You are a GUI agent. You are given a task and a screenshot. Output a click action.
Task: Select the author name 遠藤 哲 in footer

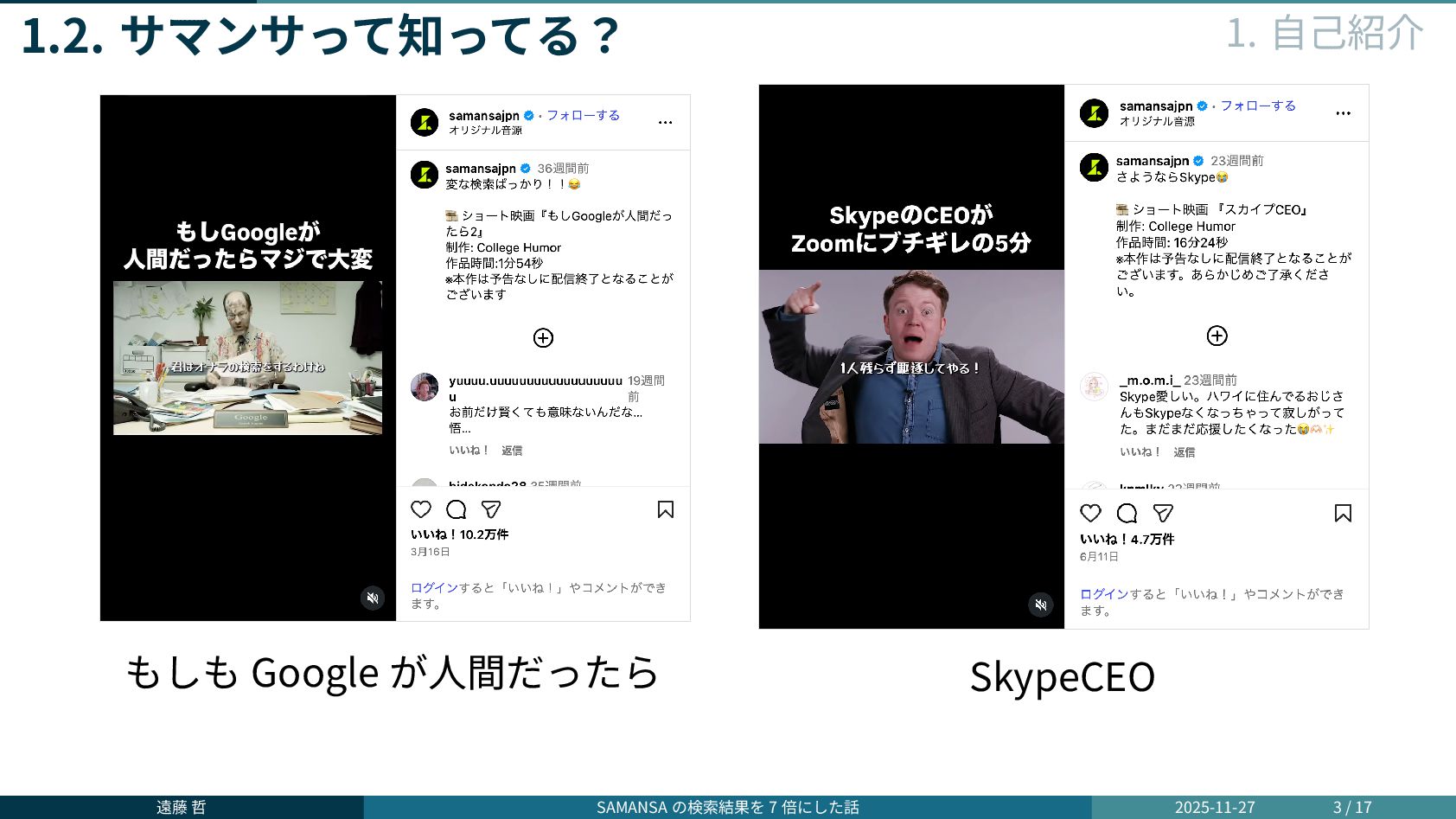click(x=182, y=807)
